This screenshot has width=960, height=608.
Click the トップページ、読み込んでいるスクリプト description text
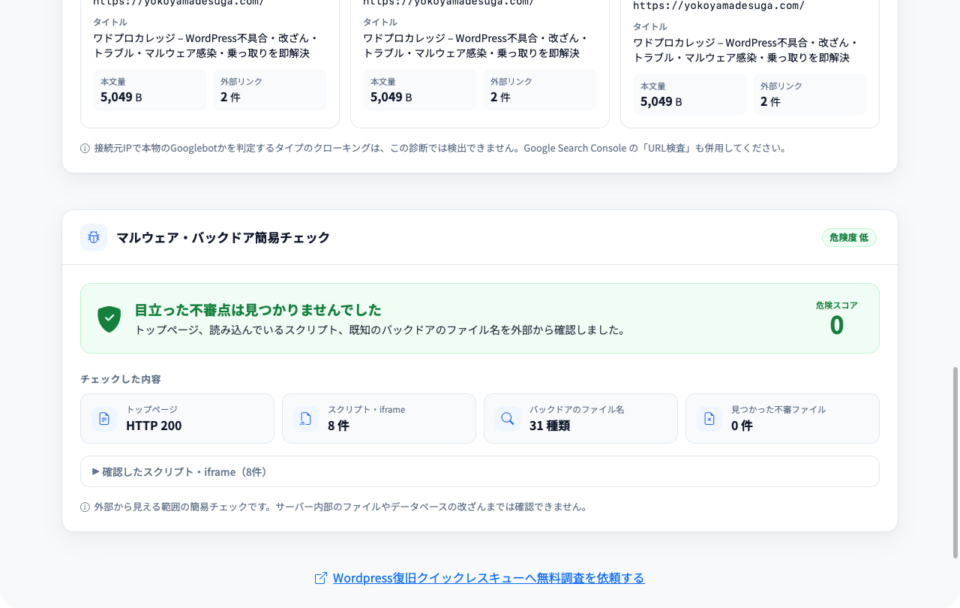(380, 330)
